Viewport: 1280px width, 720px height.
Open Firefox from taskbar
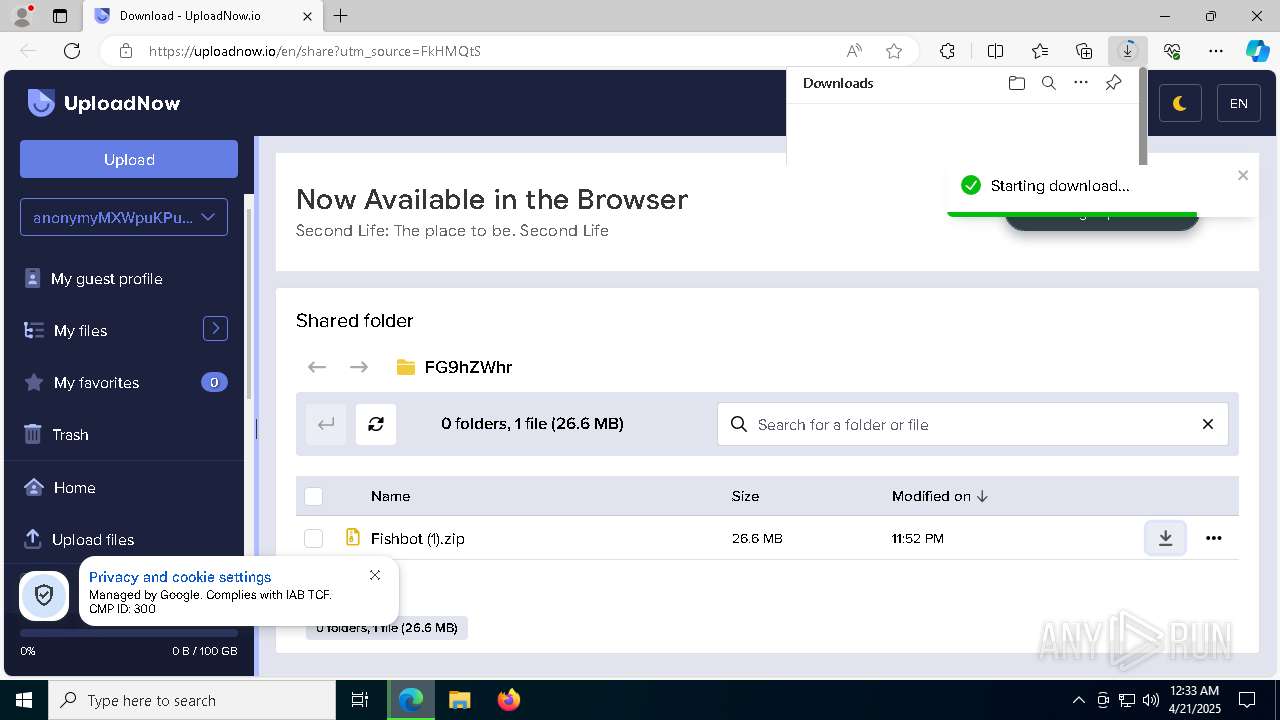509,700
